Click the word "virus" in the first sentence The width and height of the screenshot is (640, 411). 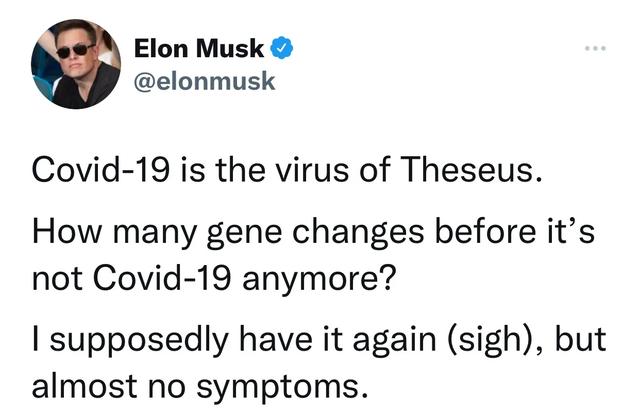(312, 169)
